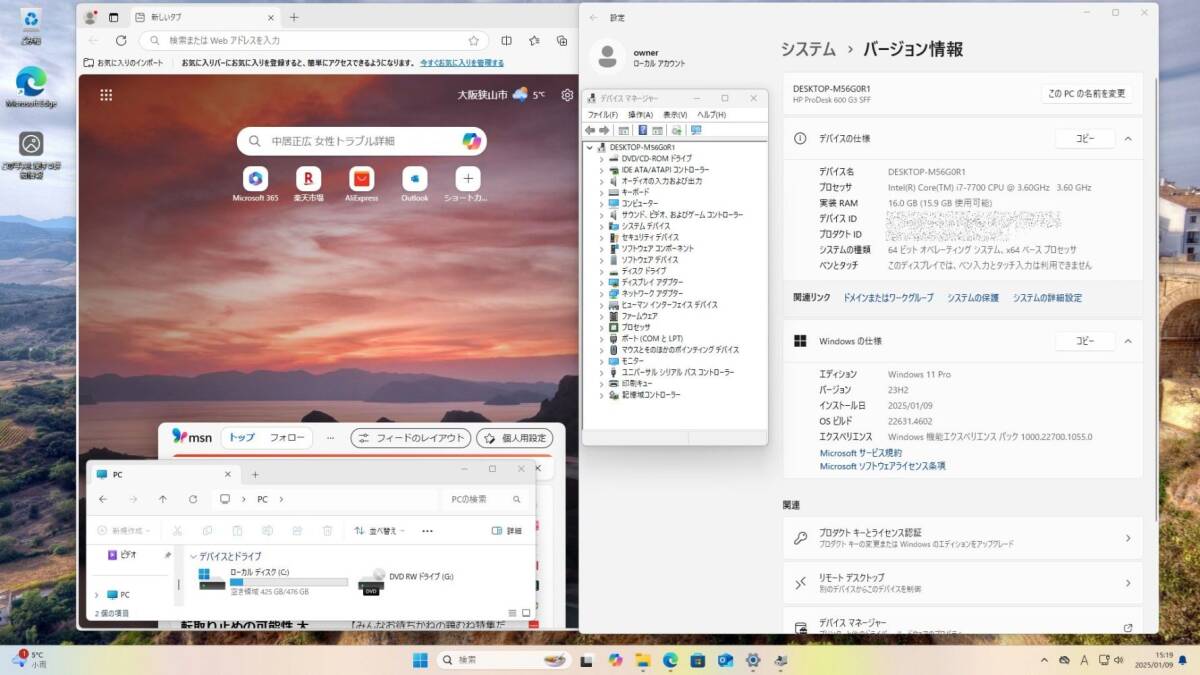Open the apps grid icon on Edge new tab
Image resolution: width=1200 pixels, height=675 pixels.
pyautogui.click(x=106, y=95)
